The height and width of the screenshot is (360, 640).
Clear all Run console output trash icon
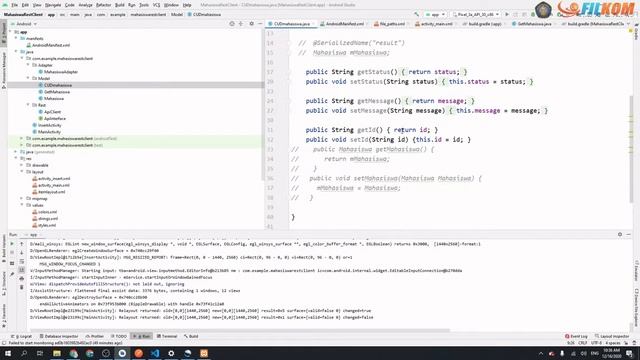(x=22, y=287)
